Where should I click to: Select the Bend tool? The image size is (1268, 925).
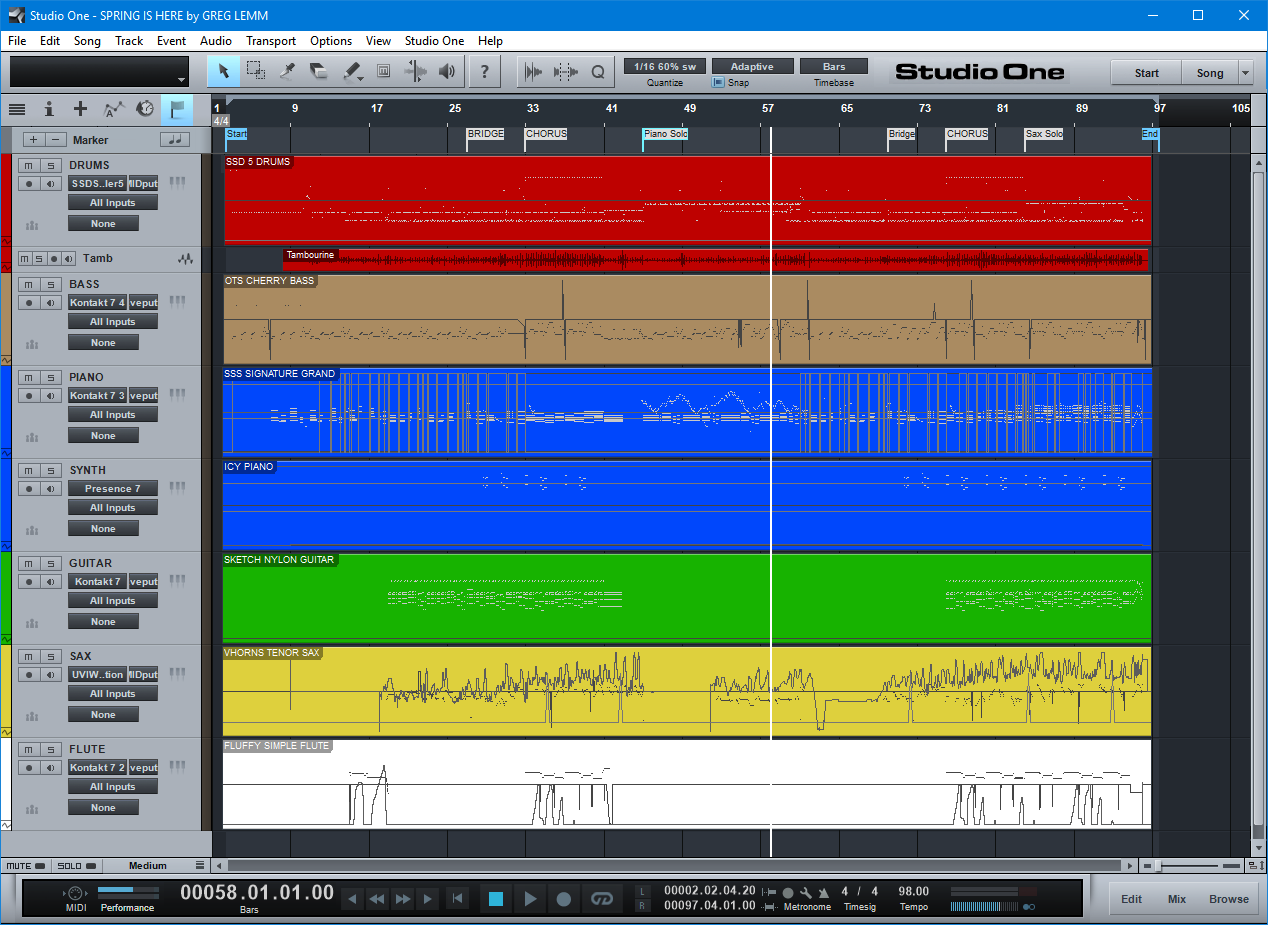coord(415,71)
